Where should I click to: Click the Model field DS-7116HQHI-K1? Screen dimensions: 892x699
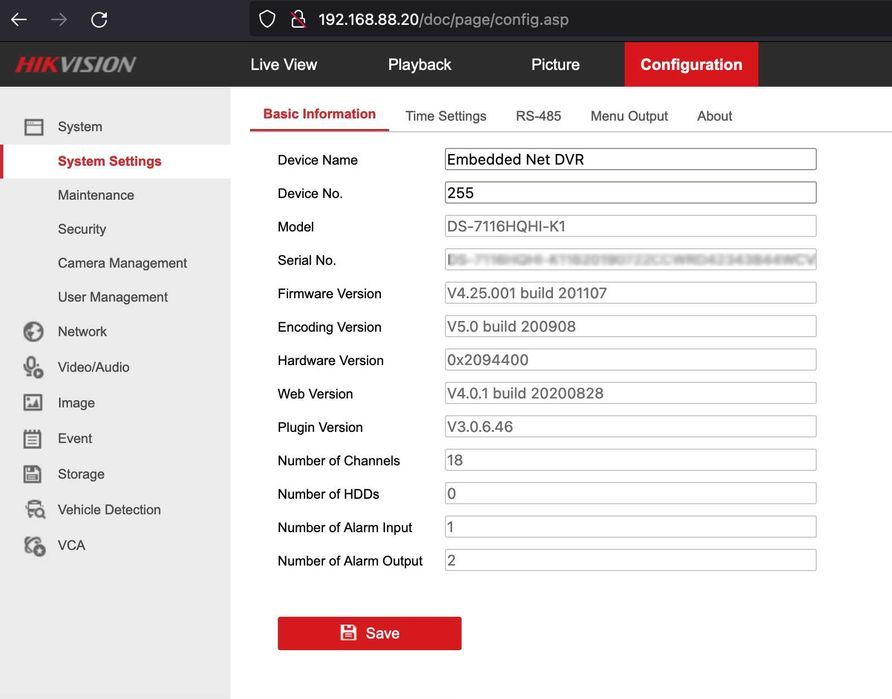[630, 226]
